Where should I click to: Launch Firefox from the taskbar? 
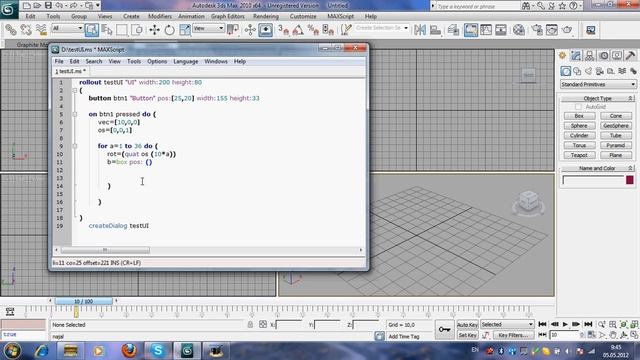pyautogui.click(x=129, y=351)
